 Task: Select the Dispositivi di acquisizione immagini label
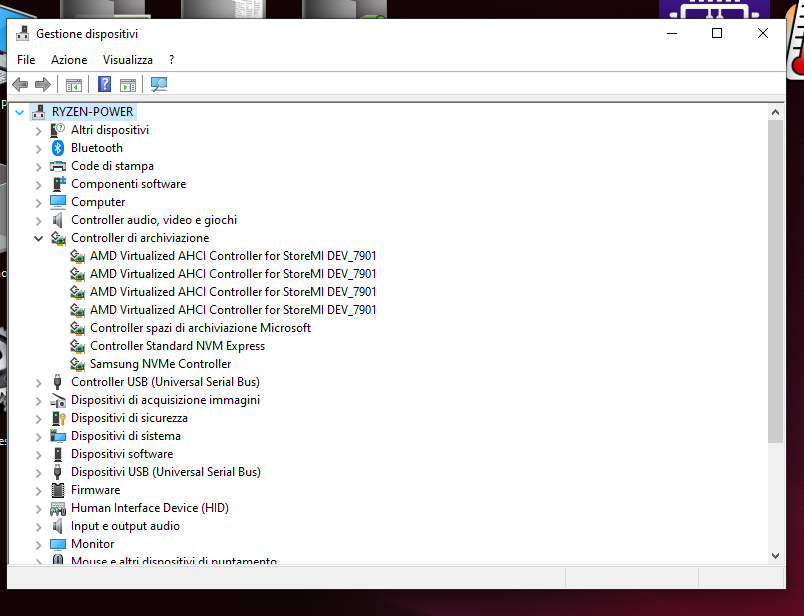pyautogui.click(x=165, y=400)
